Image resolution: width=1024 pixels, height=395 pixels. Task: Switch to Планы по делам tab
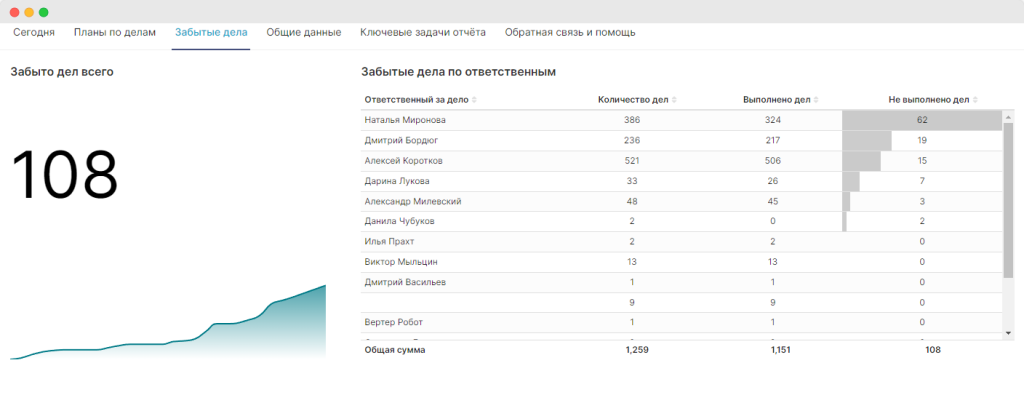(115, 33)
